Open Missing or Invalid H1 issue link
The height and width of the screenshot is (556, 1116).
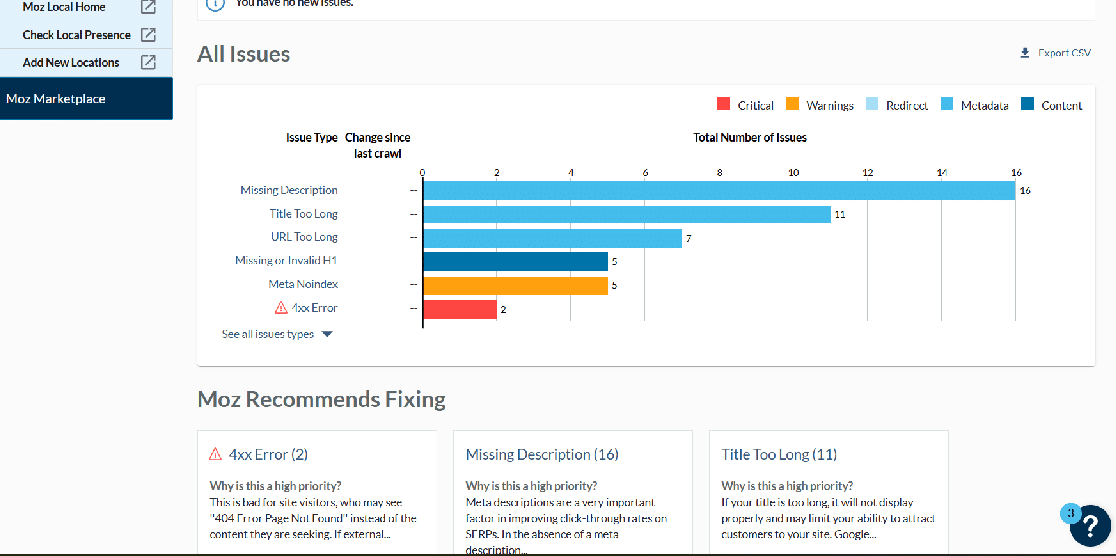[x=287, y=261]
